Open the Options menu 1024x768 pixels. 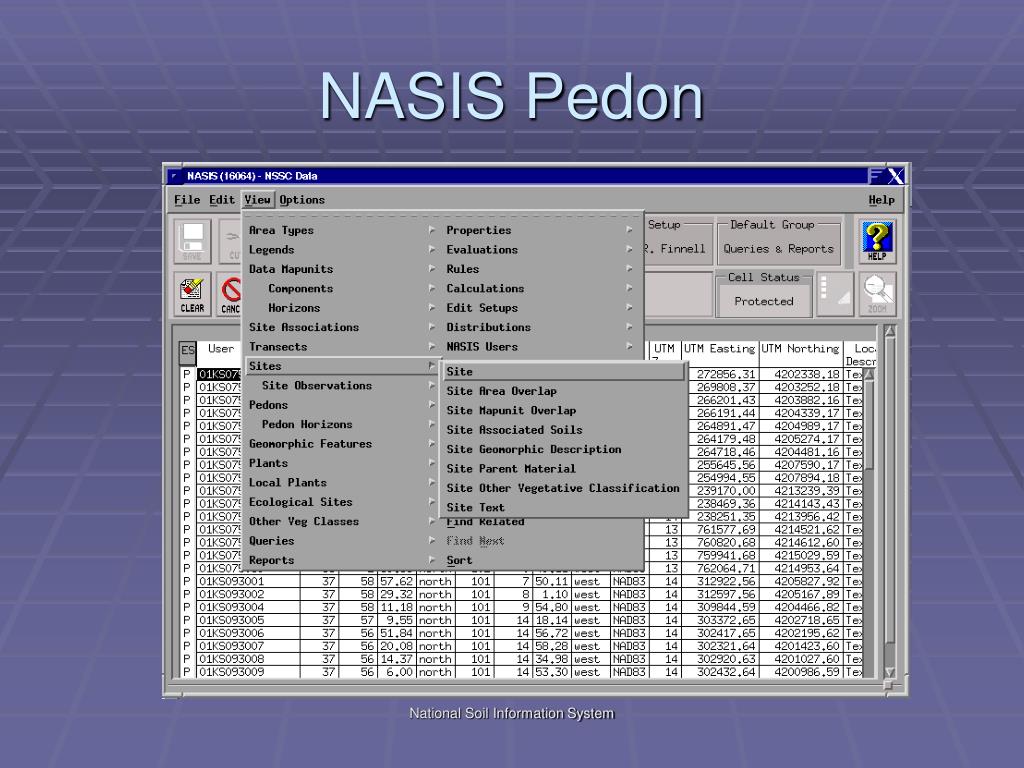(x=302, y=200)
